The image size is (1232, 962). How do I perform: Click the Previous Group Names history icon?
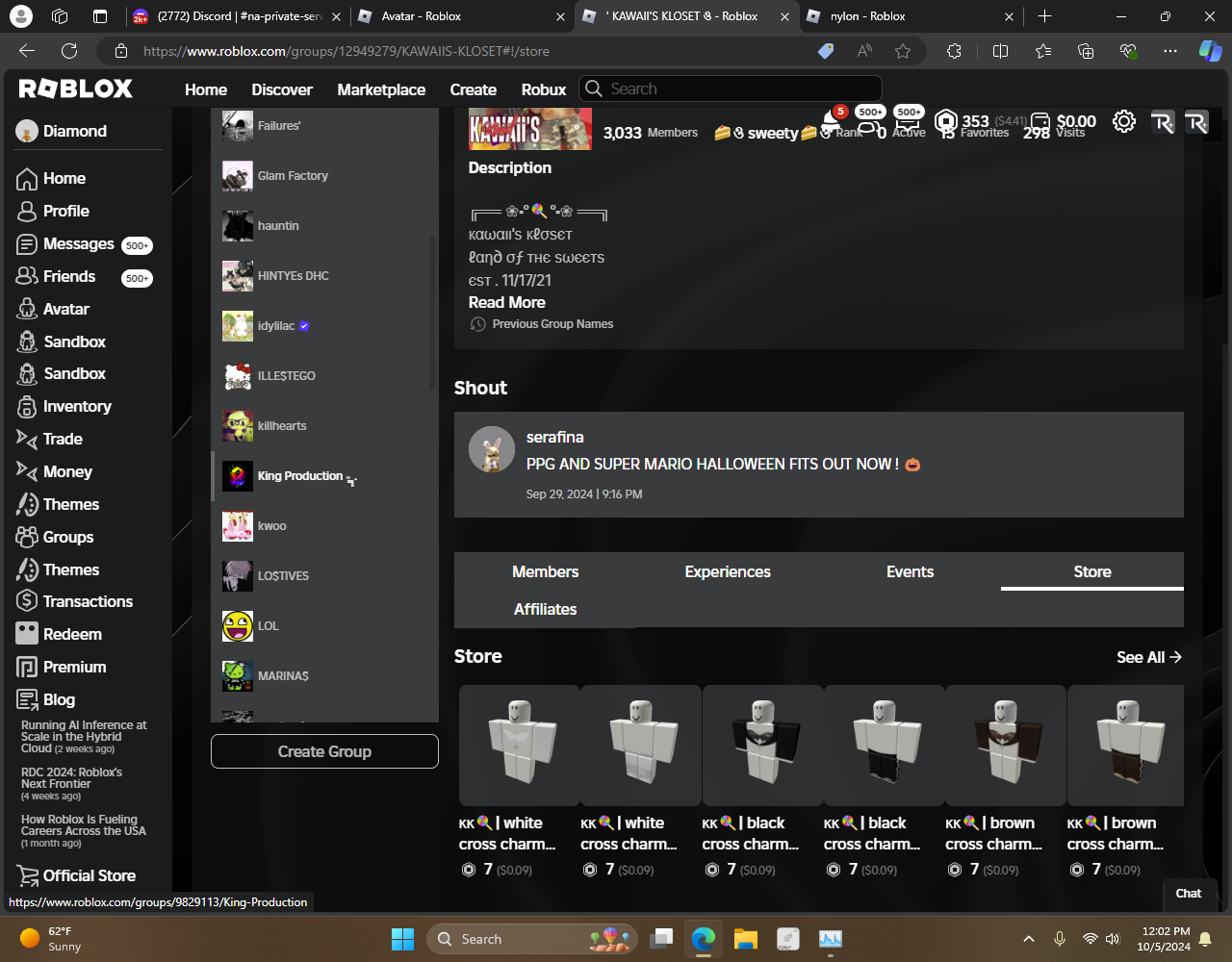click(477, 324)
